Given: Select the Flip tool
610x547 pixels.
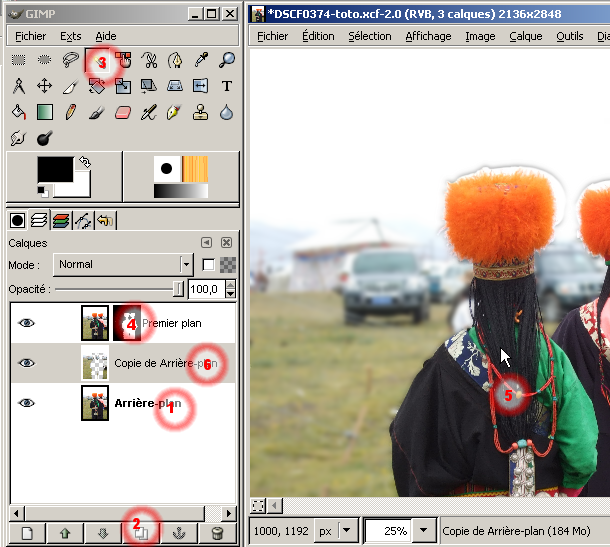Looking at the screenshot, I should click(201, 86).
